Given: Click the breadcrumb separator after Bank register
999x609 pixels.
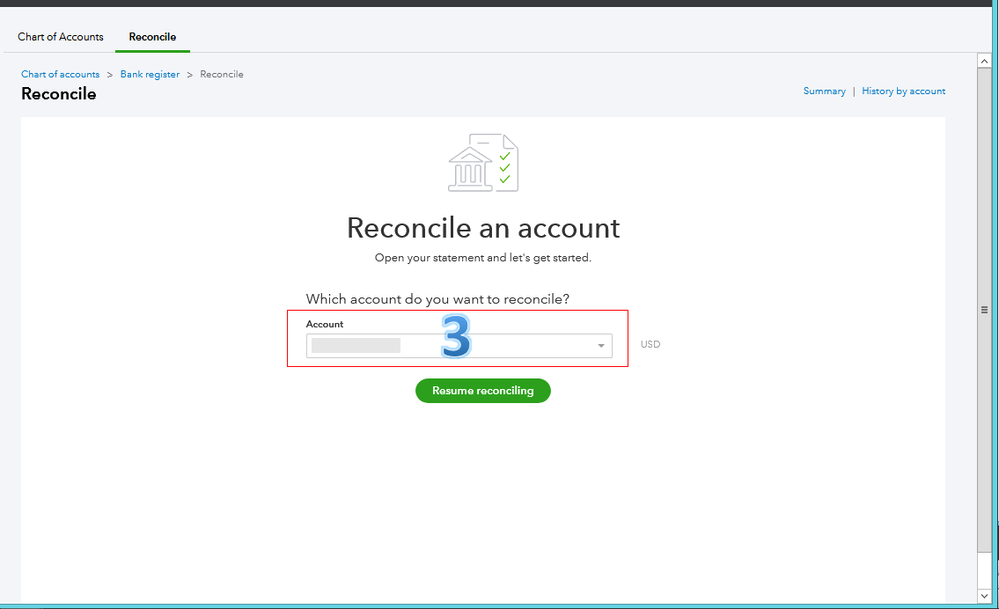Looking at the screenshot, I should tap(188, 74).
